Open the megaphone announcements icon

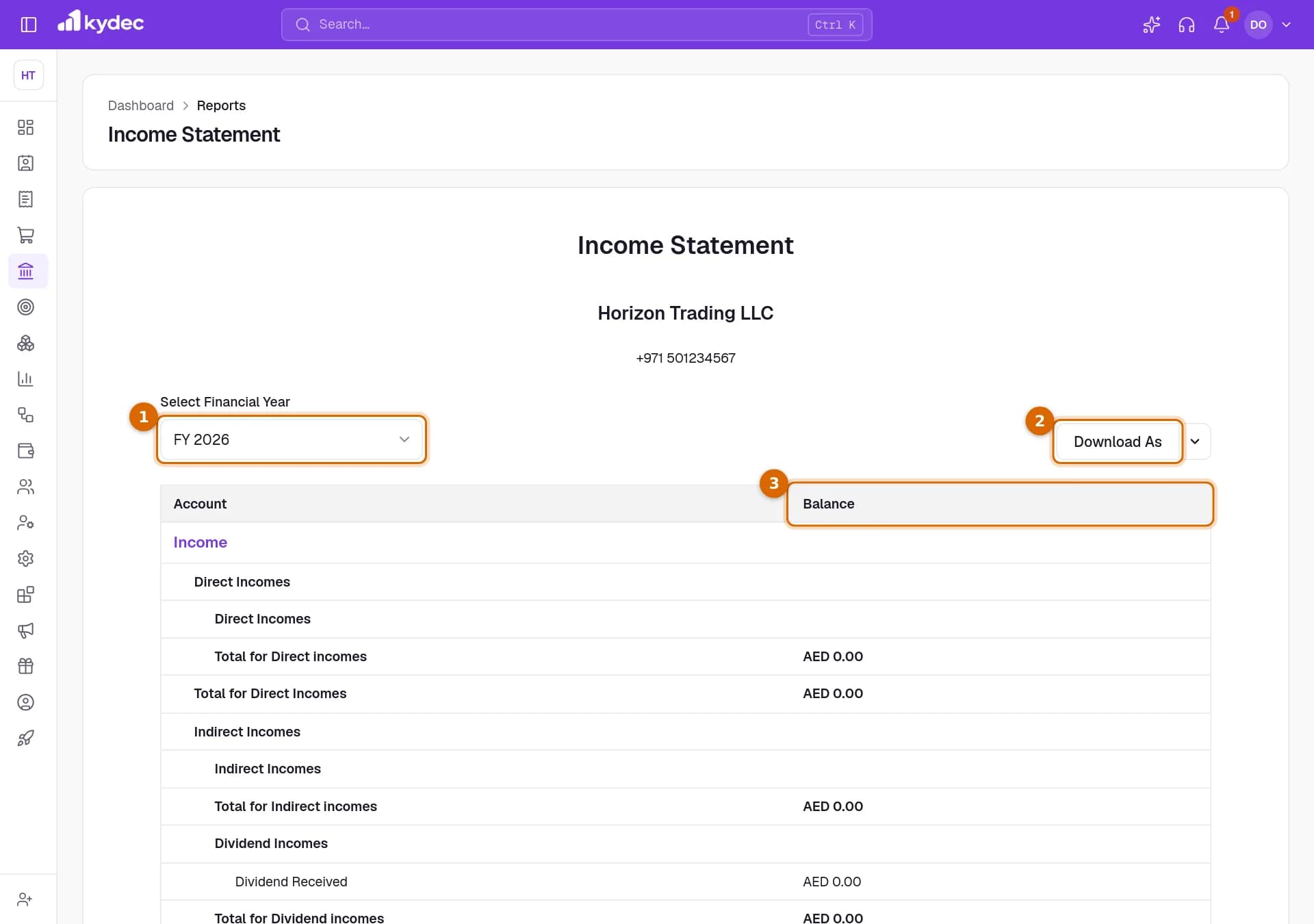point(25,630)
